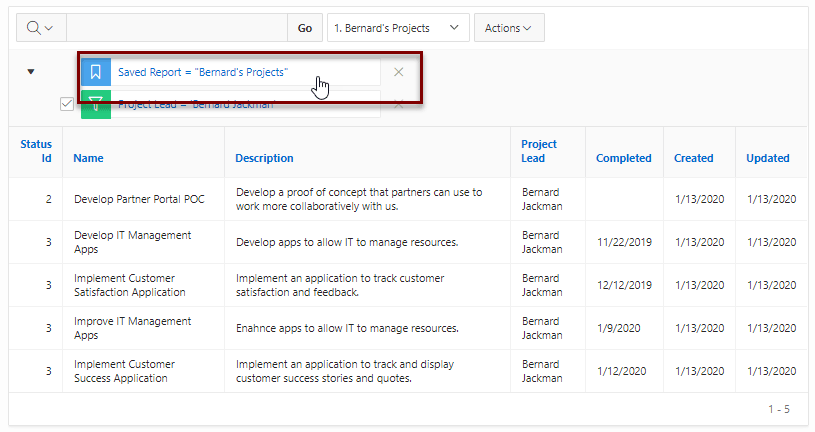Image resolution: width=815 pixels, height=432 pixels.
Task: Open the Saved Report Bernard's Projects link
Action: [x=203, y=72]
